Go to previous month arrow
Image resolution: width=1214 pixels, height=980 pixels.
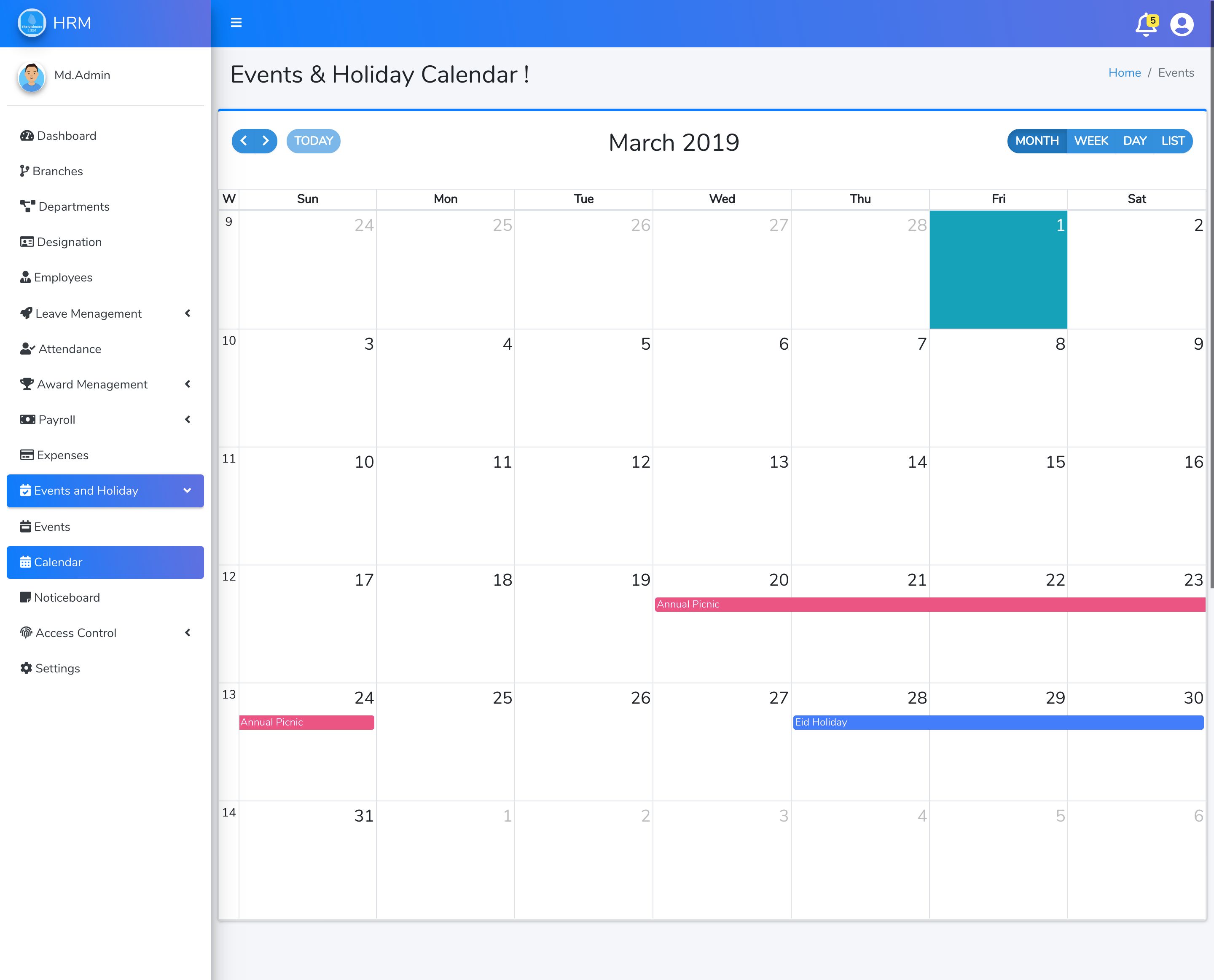(x=244, y=141)
